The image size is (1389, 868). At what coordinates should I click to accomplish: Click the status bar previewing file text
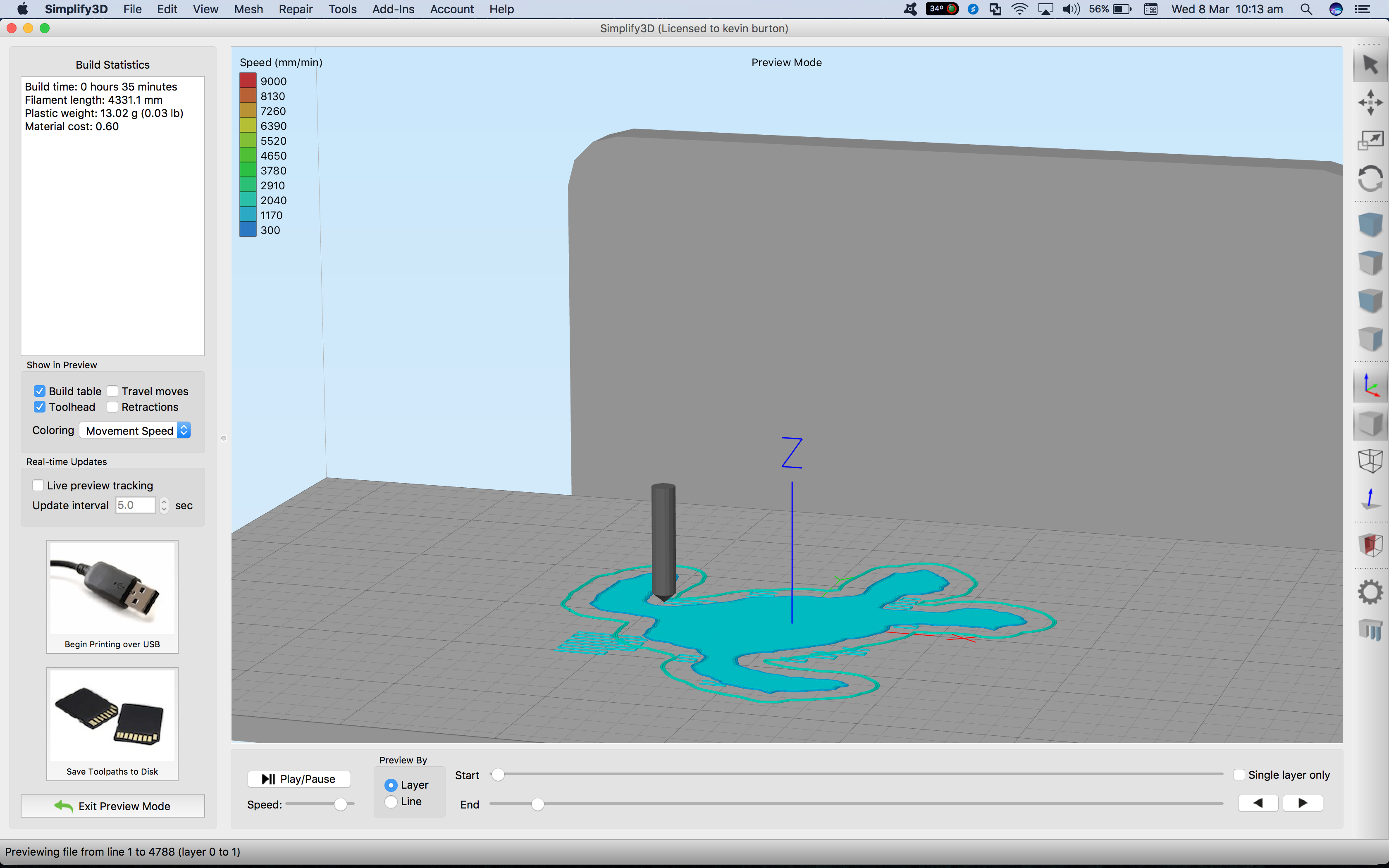click(123, 851)
